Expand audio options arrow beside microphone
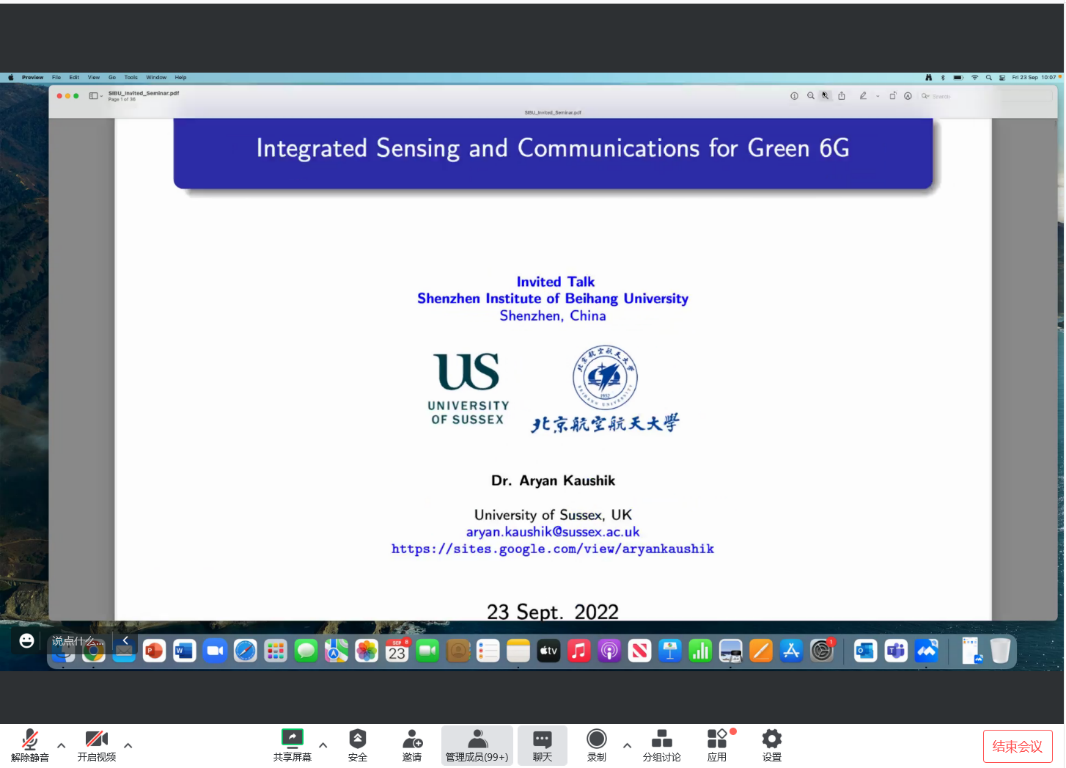The height and width of the screenshot is (768, 1066). tap(61, 745)
